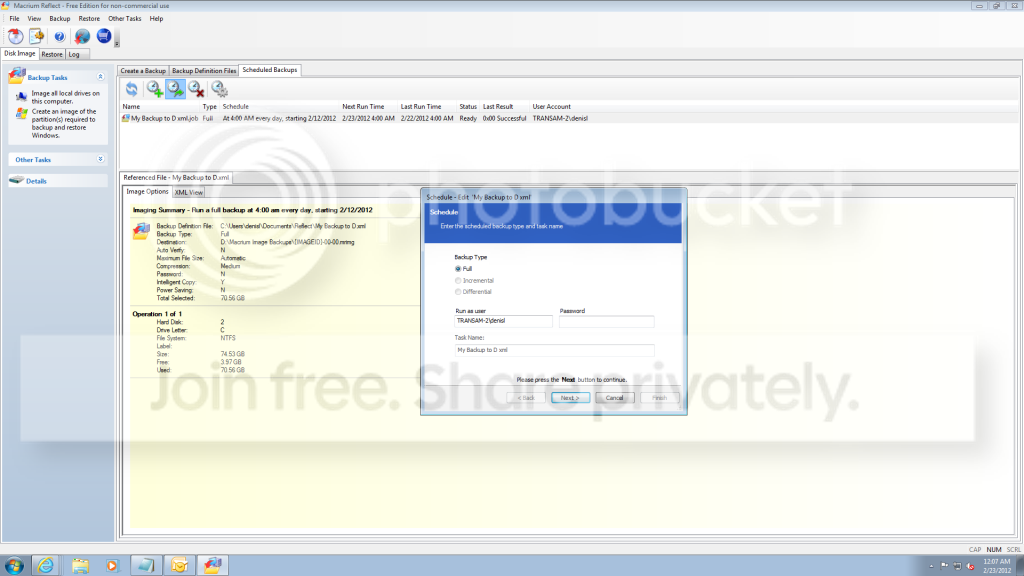Open the File menu
This screenshot has height=576, width=1024.
pyautogui.click(x=14, y=18)
